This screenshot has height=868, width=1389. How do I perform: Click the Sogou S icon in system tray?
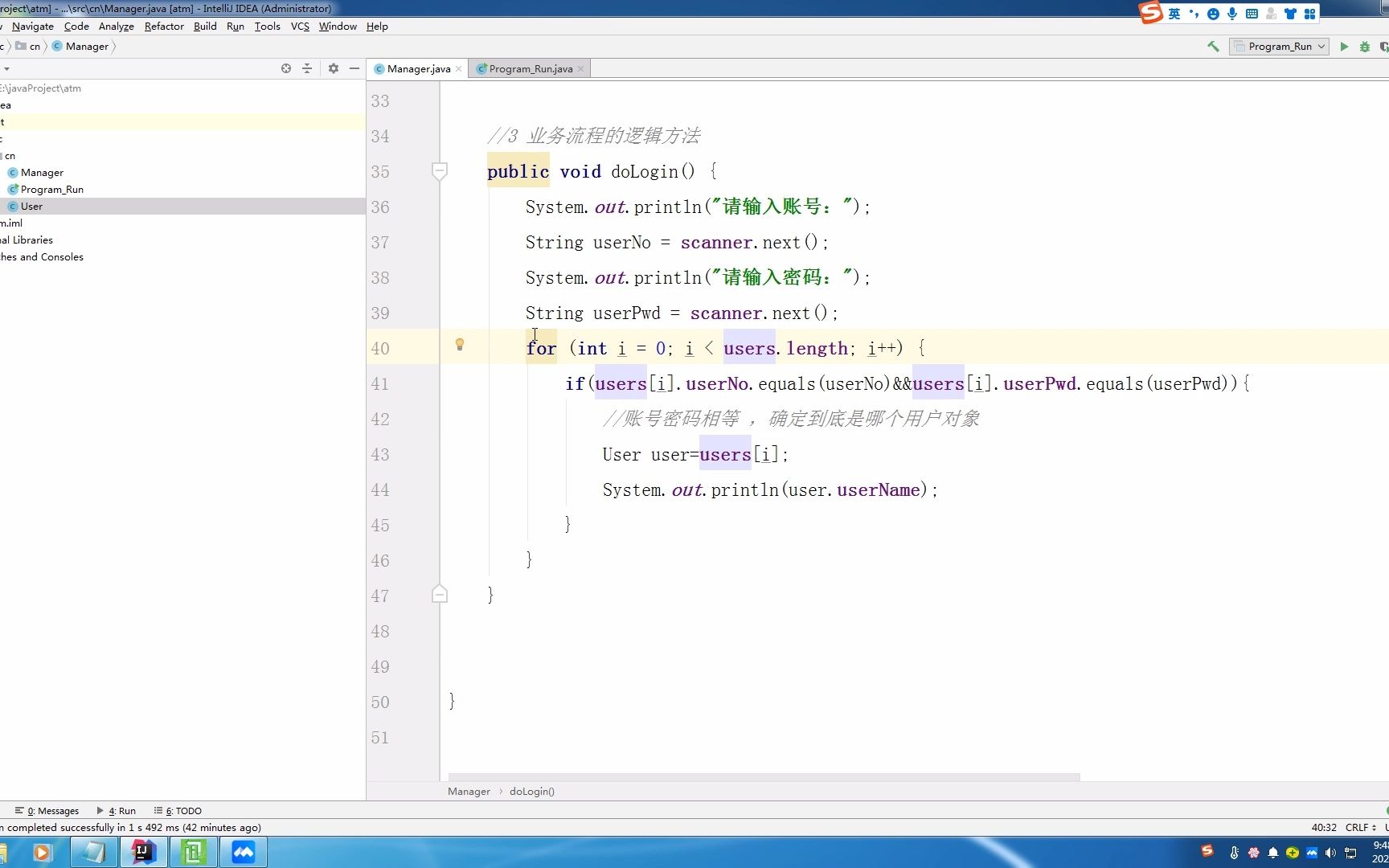click(x=1207, y=851)
